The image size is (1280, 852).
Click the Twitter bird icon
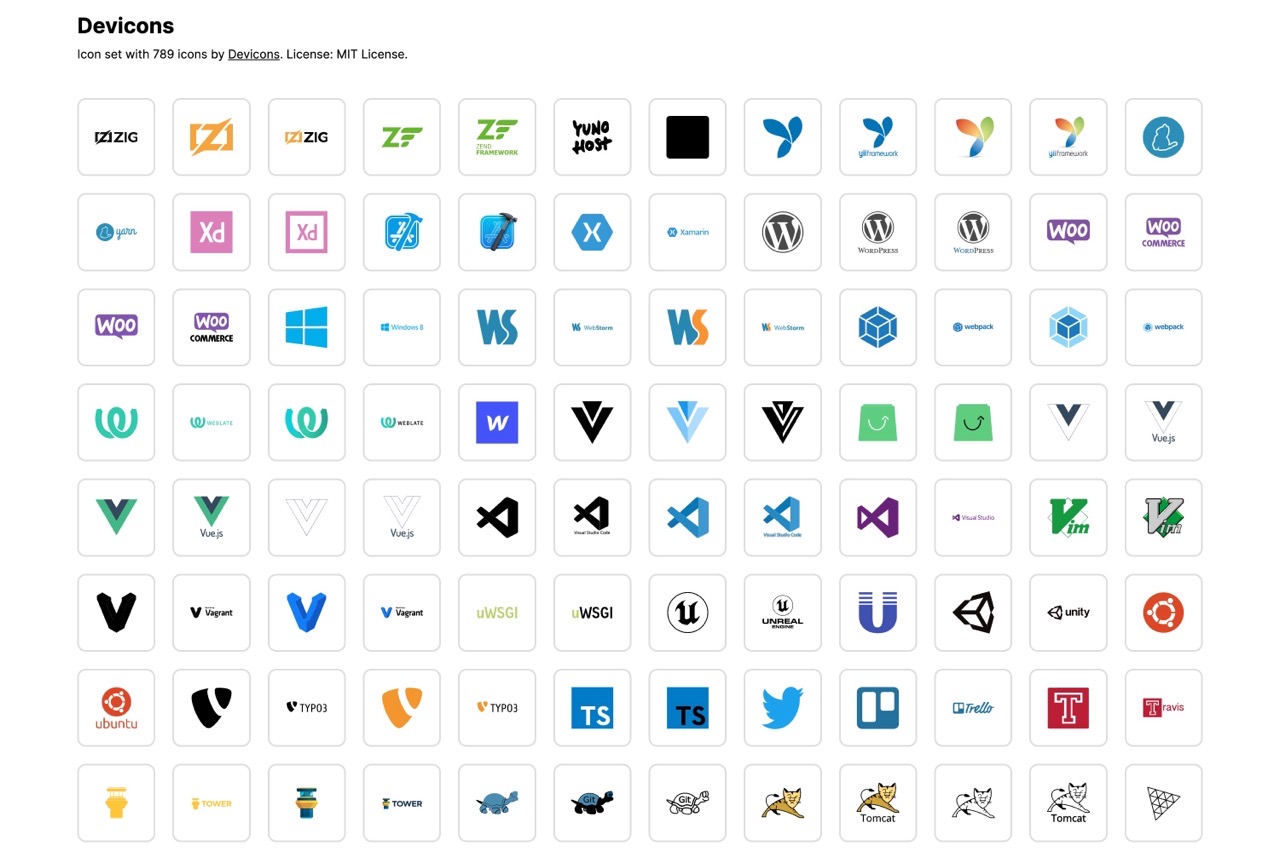pos(783,708)
